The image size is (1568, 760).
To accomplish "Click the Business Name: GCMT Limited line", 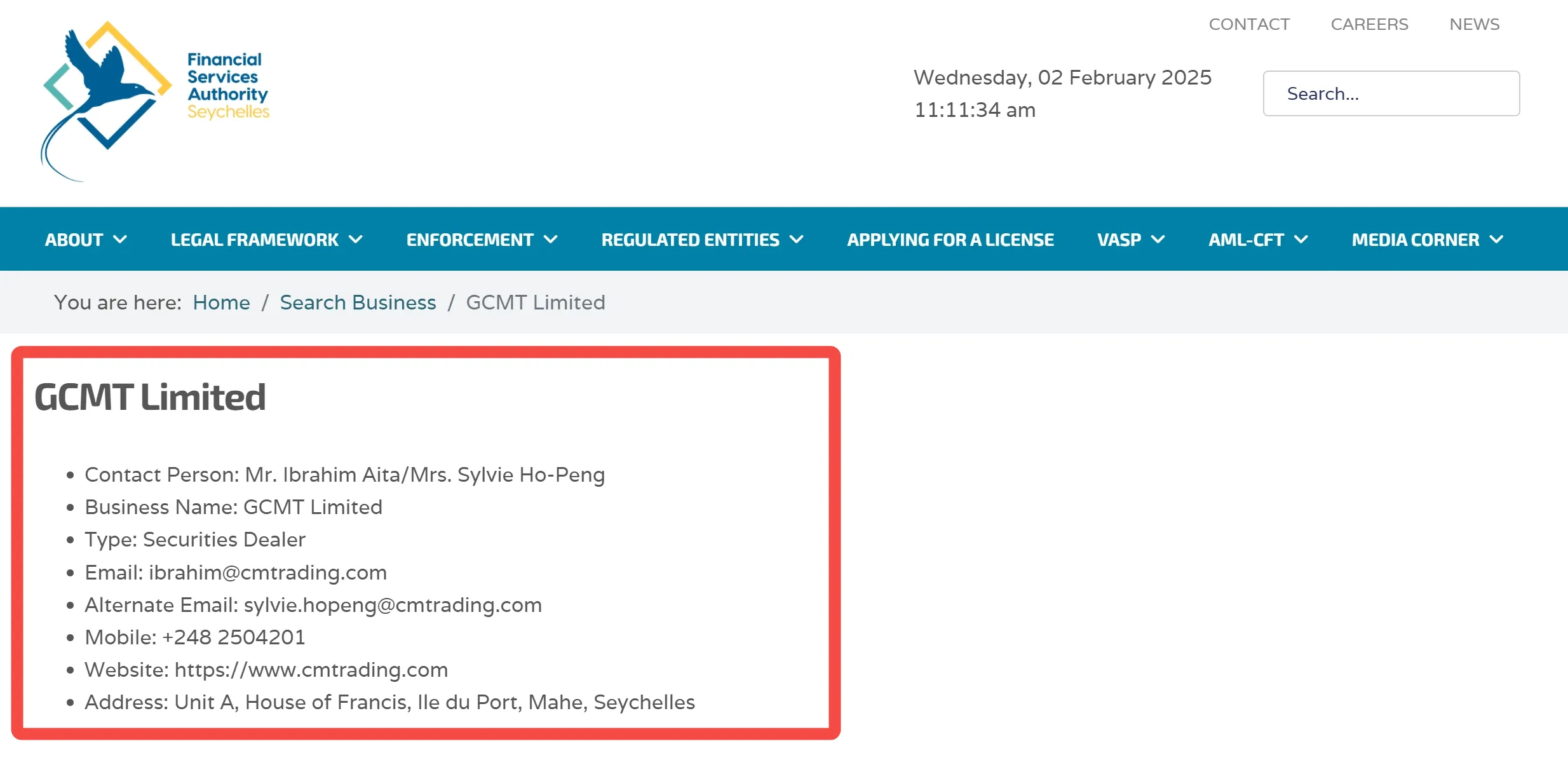I will click(233, 507).
